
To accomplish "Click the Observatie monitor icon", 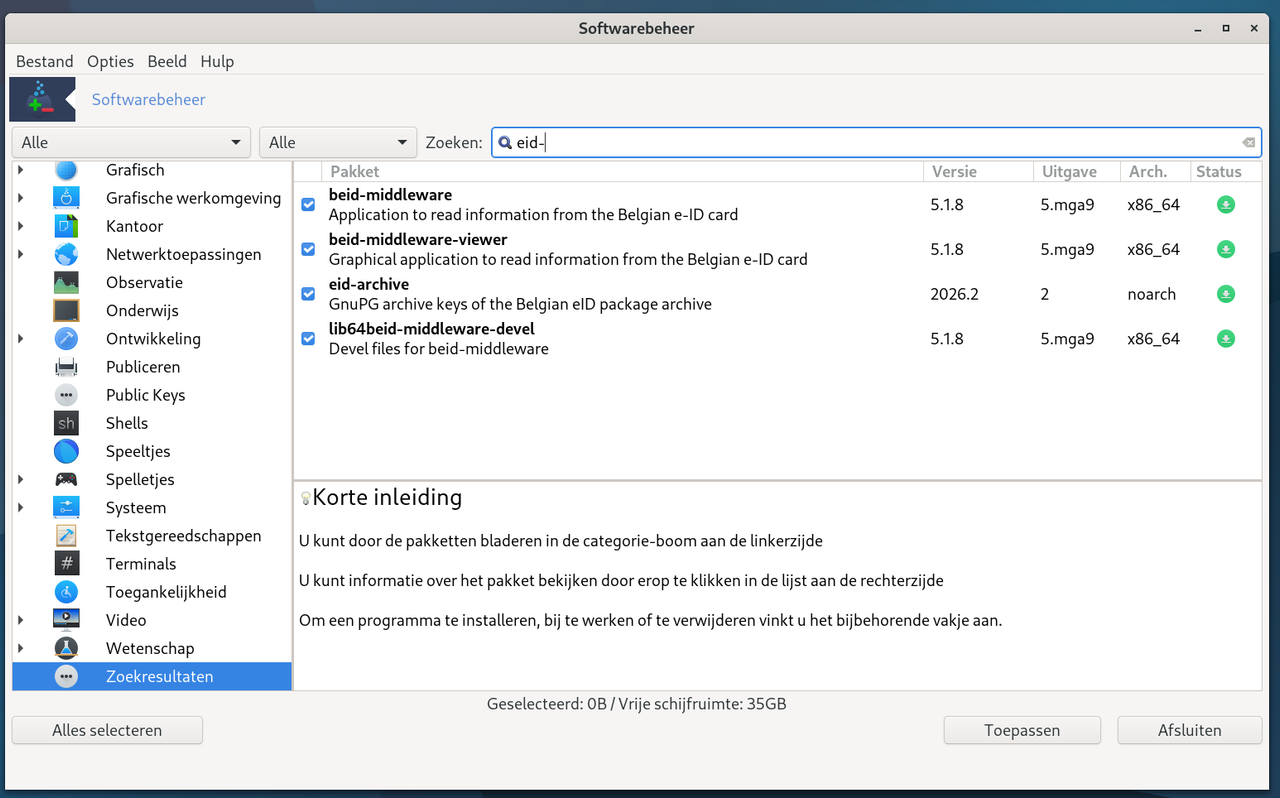I will coord(66,282).
